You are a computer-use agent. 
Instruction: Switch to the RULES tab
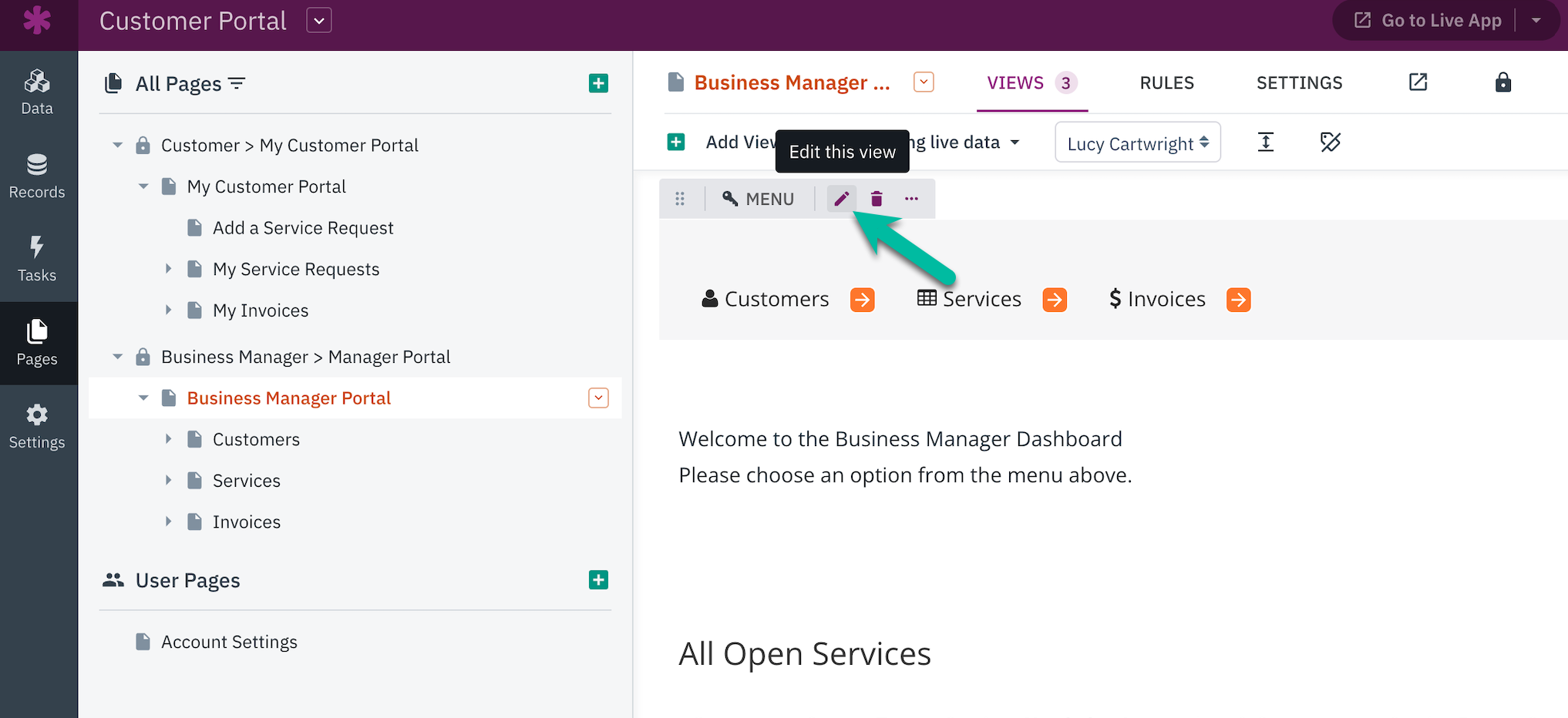(1166, 83)
